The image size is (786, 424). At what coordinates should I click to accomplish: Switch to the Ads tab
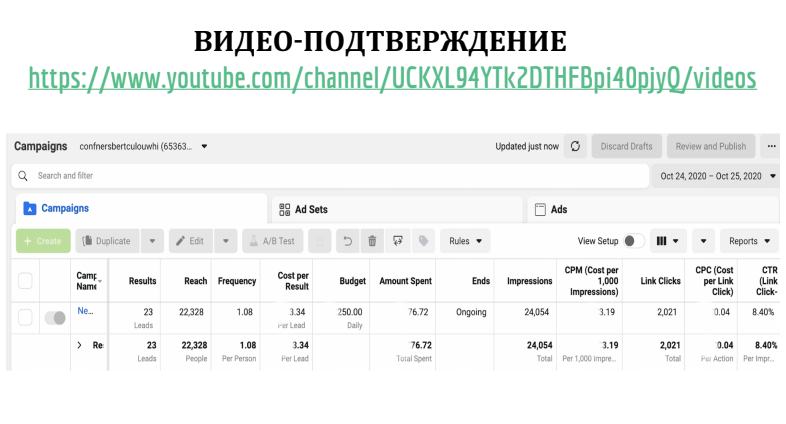coord(653,209)
